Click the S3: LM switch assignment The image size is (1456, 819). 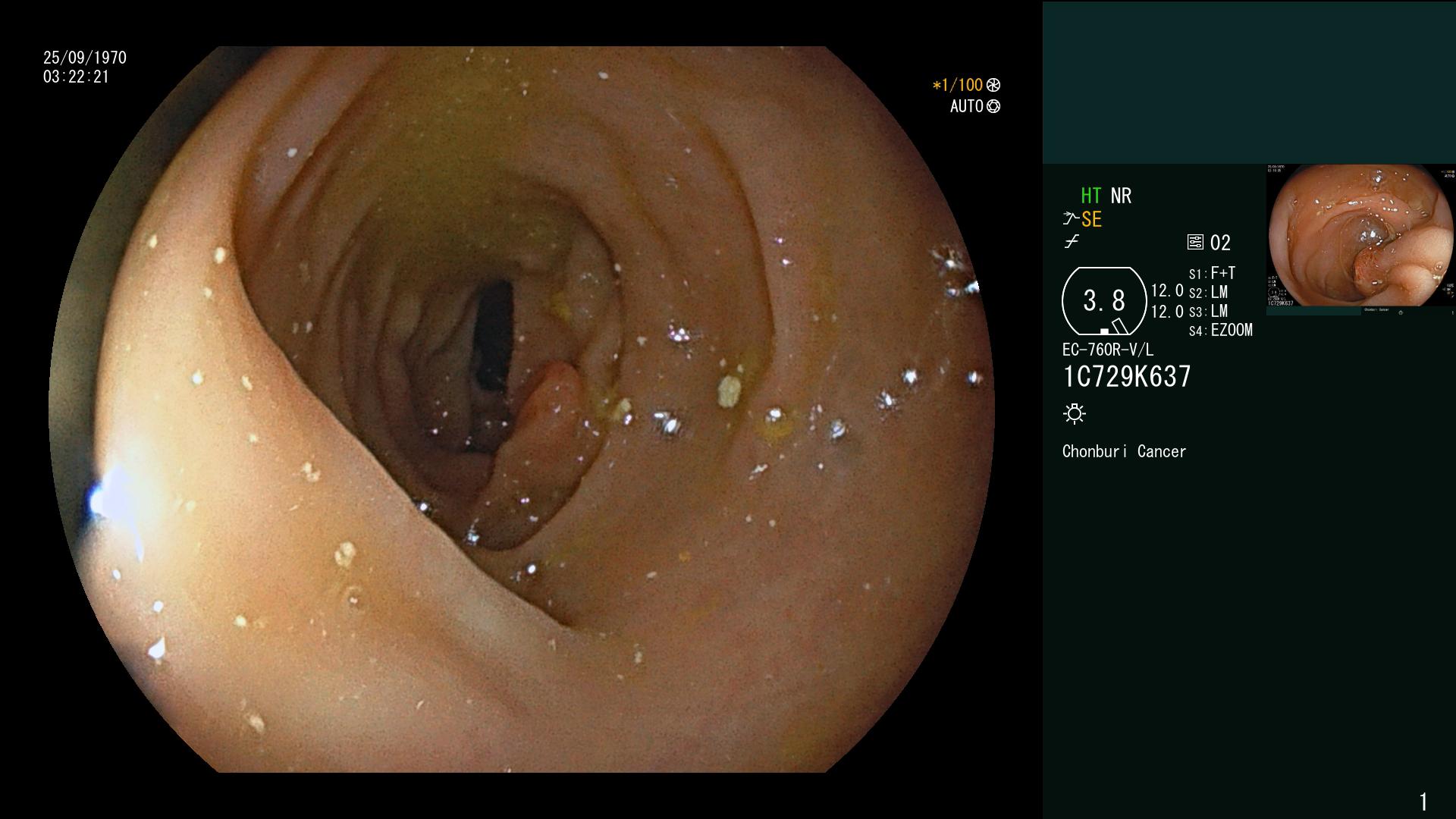(1208, 312)
